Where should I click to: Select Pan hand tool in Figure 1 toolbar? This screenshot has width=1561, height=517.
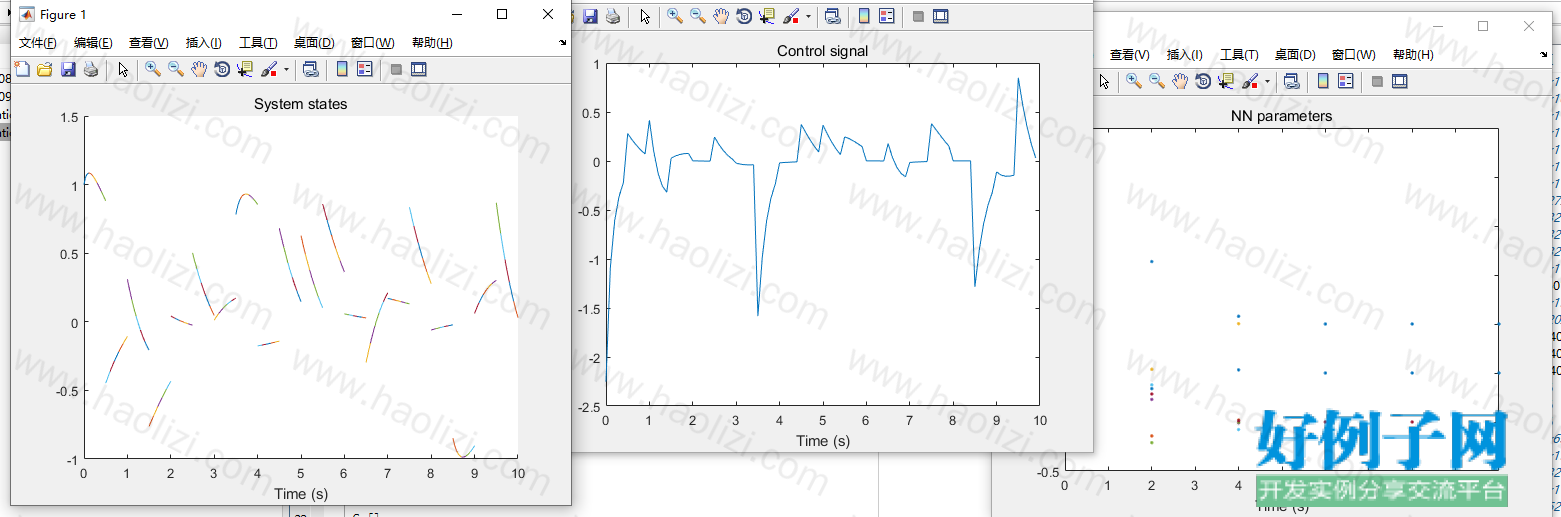click(199, 69)
